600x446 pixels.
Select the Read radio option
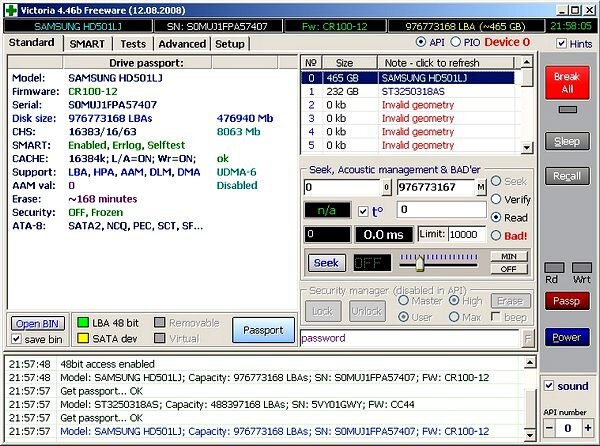click(x=496, y=217)
